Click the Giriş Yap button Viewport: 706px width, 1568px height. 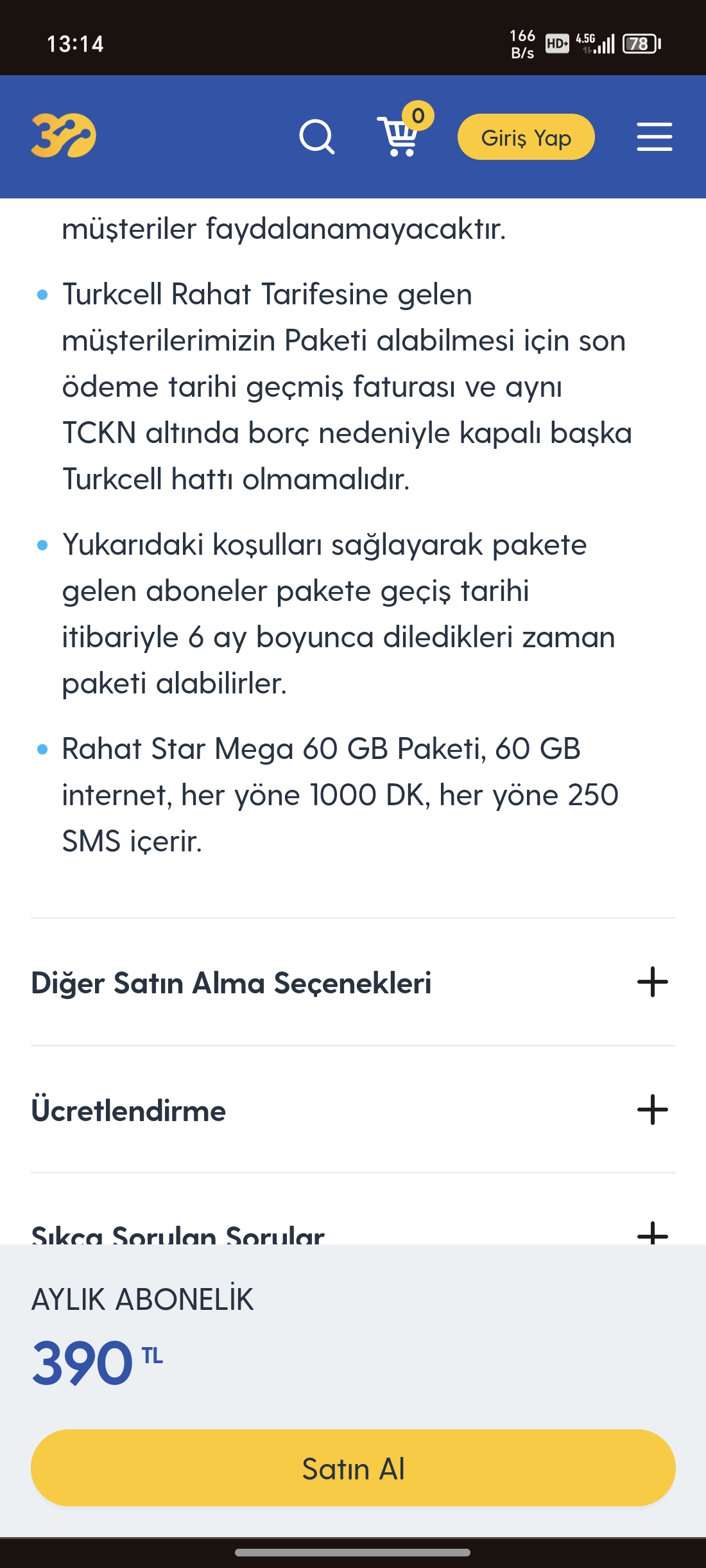point(526,137)
